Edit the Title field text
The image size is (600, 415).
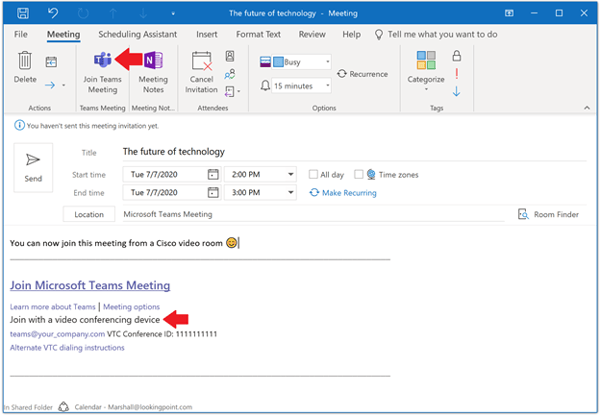click(x=354, y=151)
